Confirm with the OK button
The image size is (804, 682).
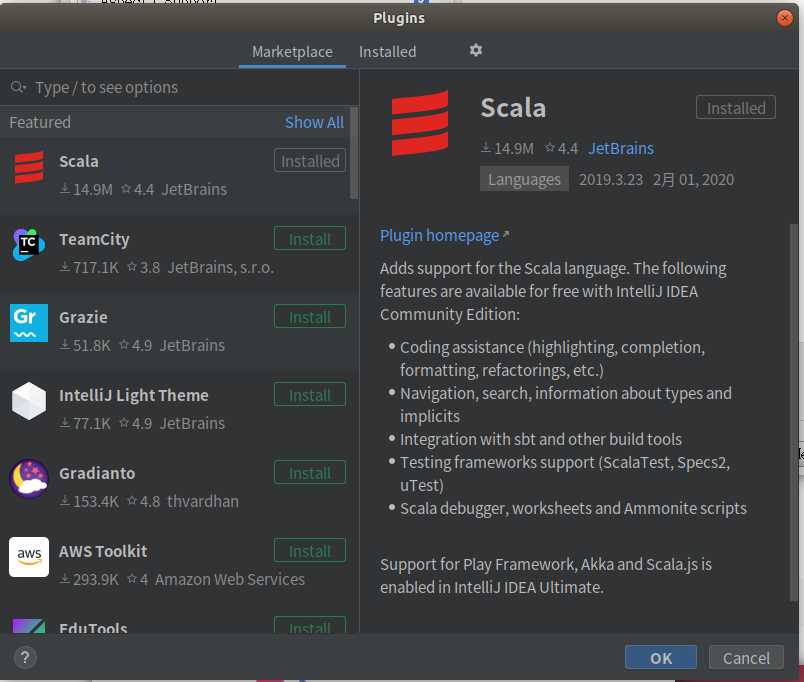click(x=660, y=658)
